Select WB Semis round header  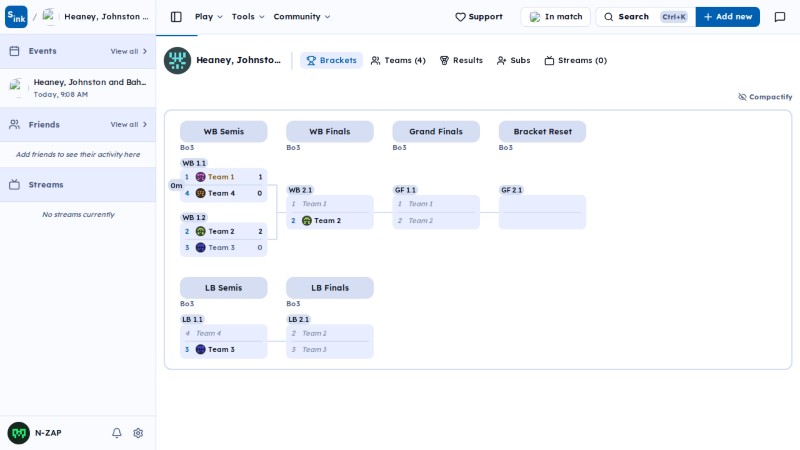pos(223,132)
